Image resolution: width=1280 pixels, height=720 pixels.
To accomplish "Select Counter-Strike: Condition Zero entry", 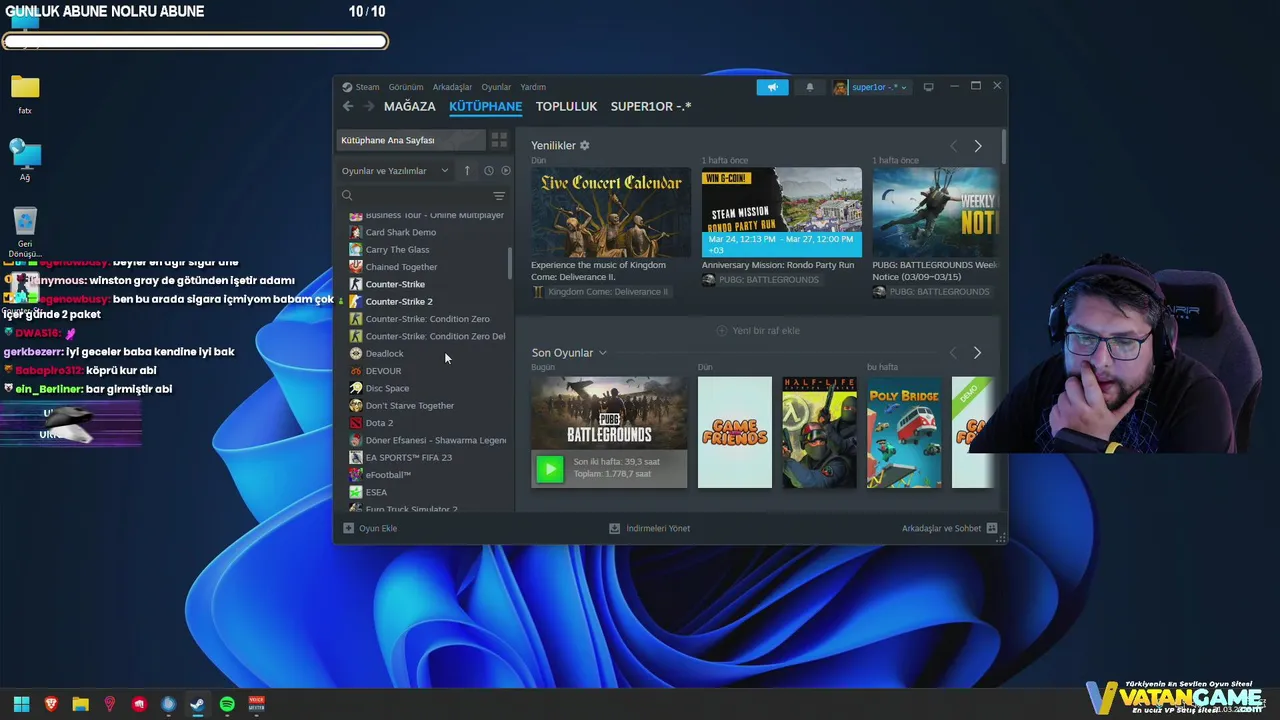I will (x=427, y=319).
